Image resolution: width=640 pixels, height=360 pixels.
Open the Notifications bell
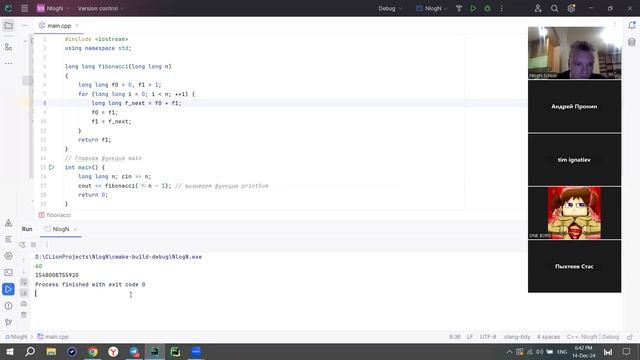click(x=632, y=25)
